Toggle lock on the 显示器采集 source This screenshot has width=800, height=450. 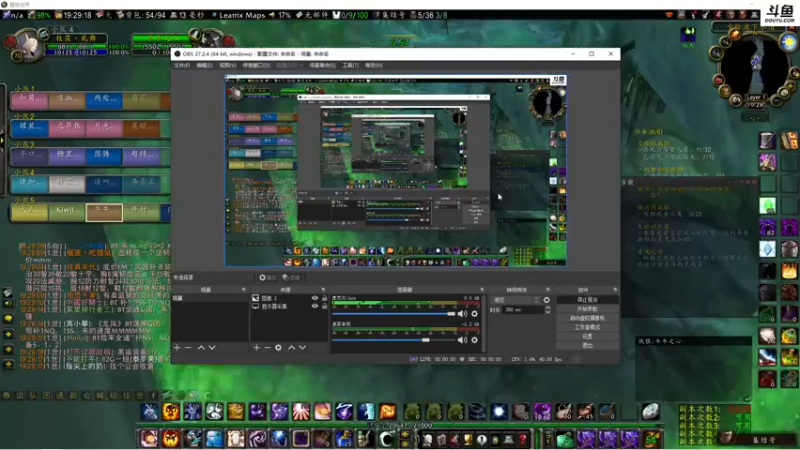(x=324, y=306)
